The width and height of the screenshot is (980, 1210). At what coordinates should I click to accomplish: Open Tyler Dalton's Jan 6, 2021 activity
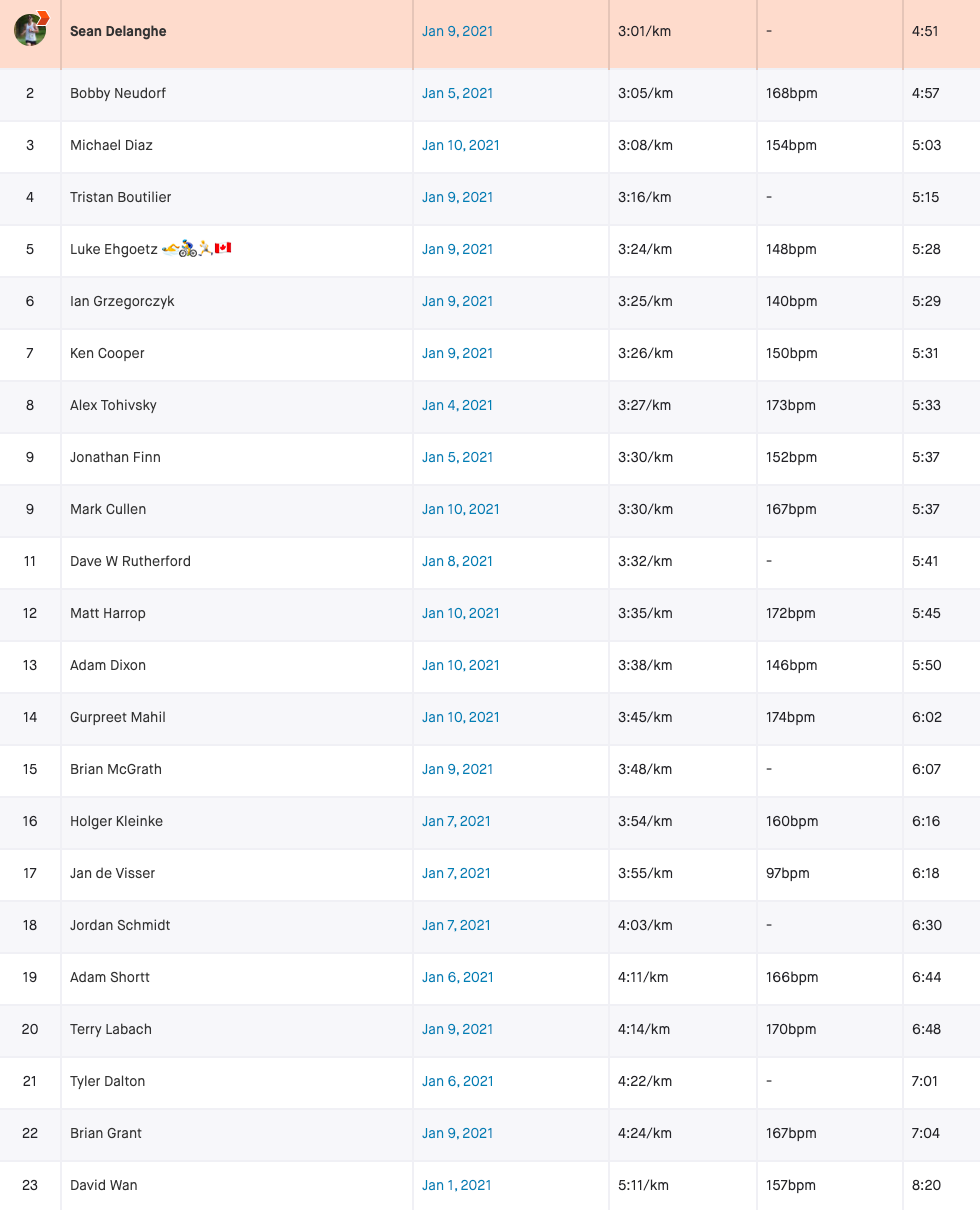point(457,1081)
